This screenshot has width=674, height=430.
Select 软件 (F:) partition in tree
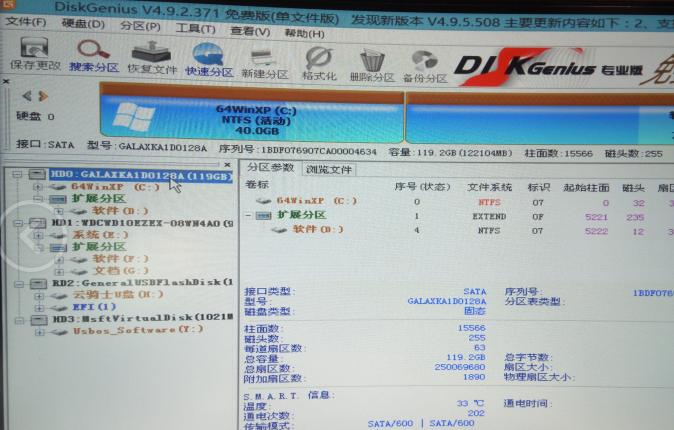coord(120,258)
